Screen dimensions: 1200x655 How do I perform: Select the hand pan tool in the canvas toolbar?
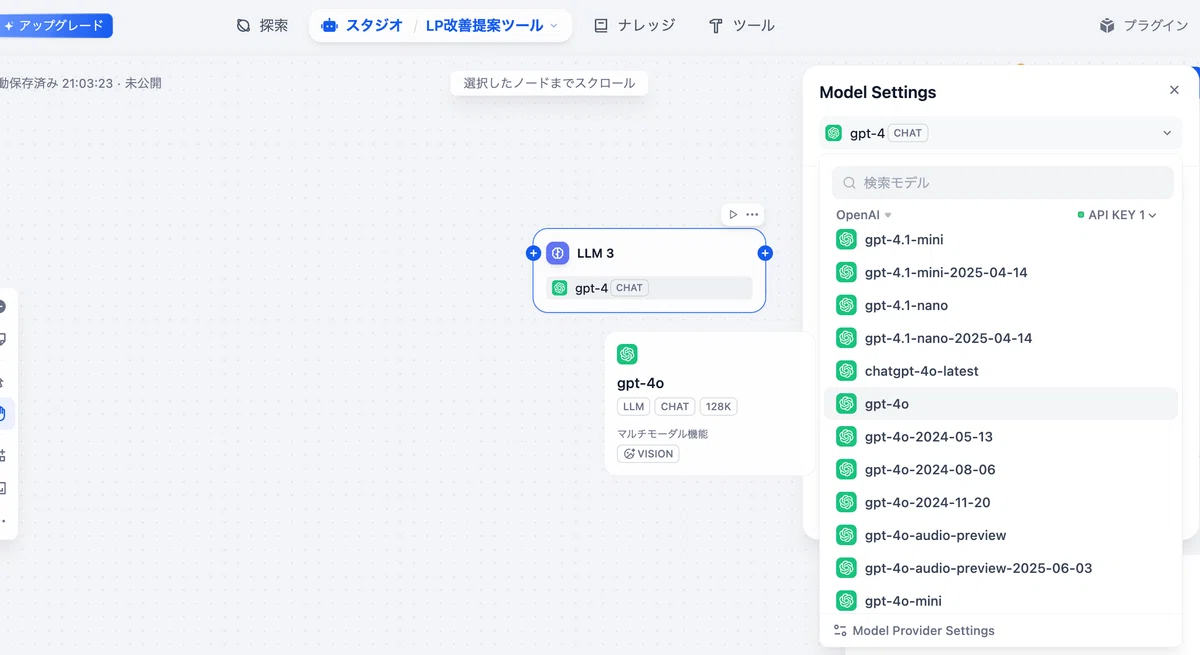point(3,413)
